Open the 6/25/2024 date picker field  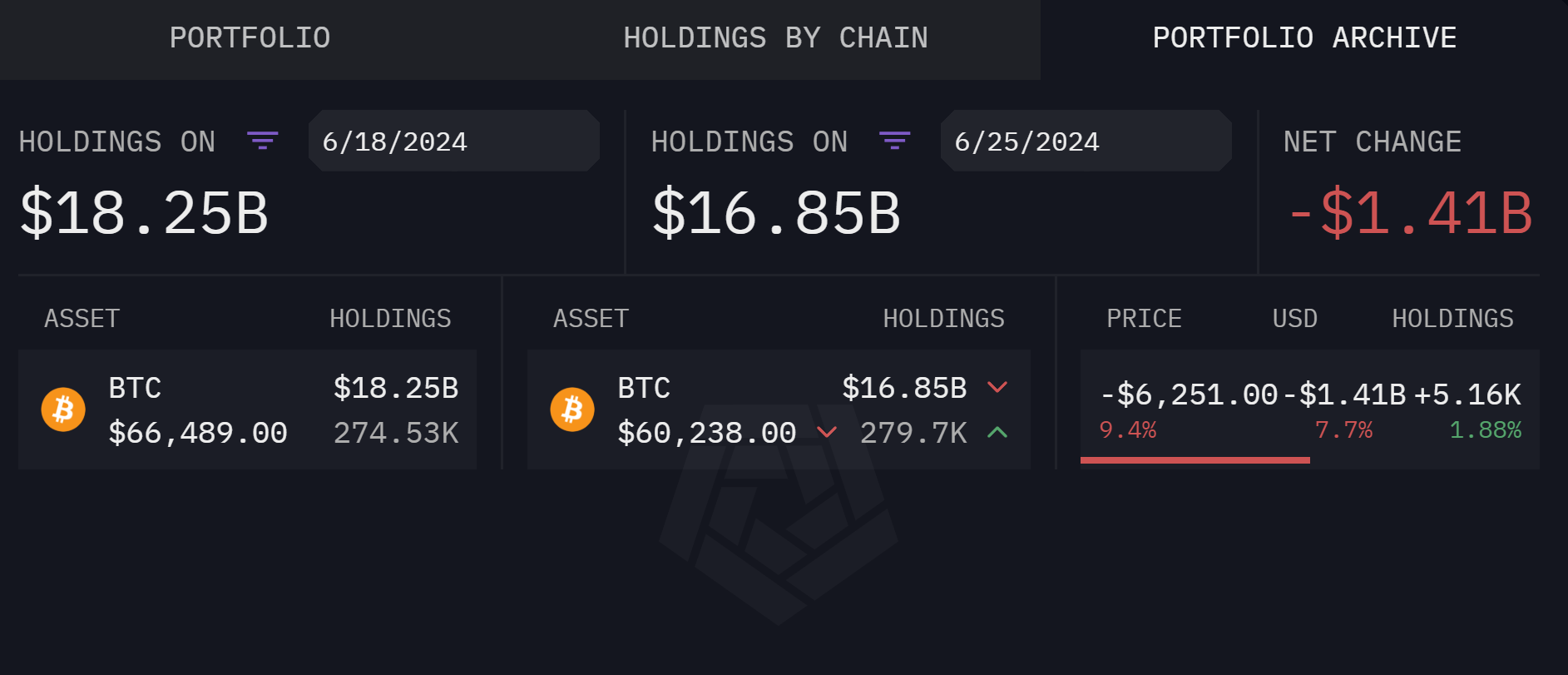pos(1086,141)
